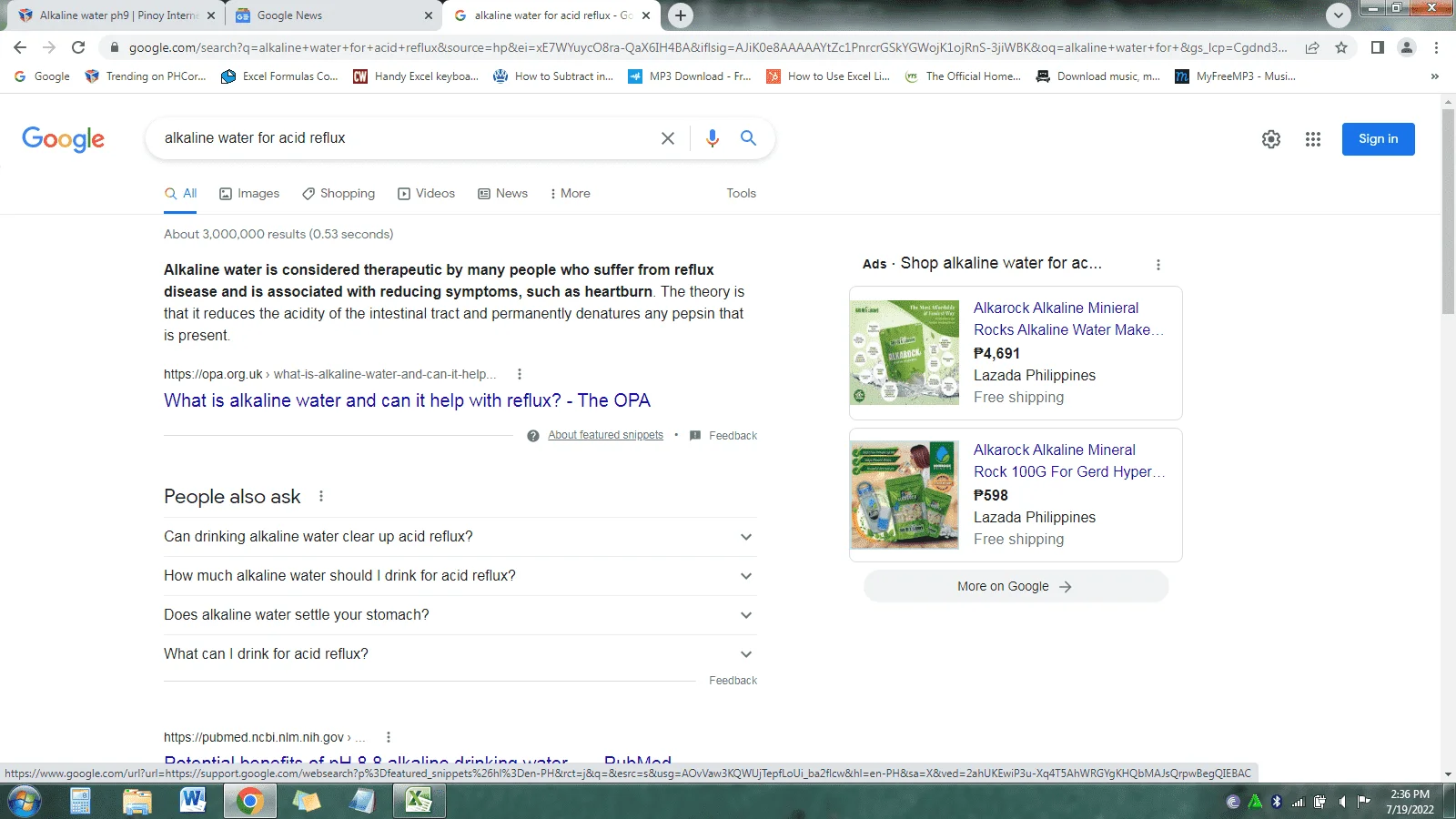Click the address bar URL

pos(707,47)
